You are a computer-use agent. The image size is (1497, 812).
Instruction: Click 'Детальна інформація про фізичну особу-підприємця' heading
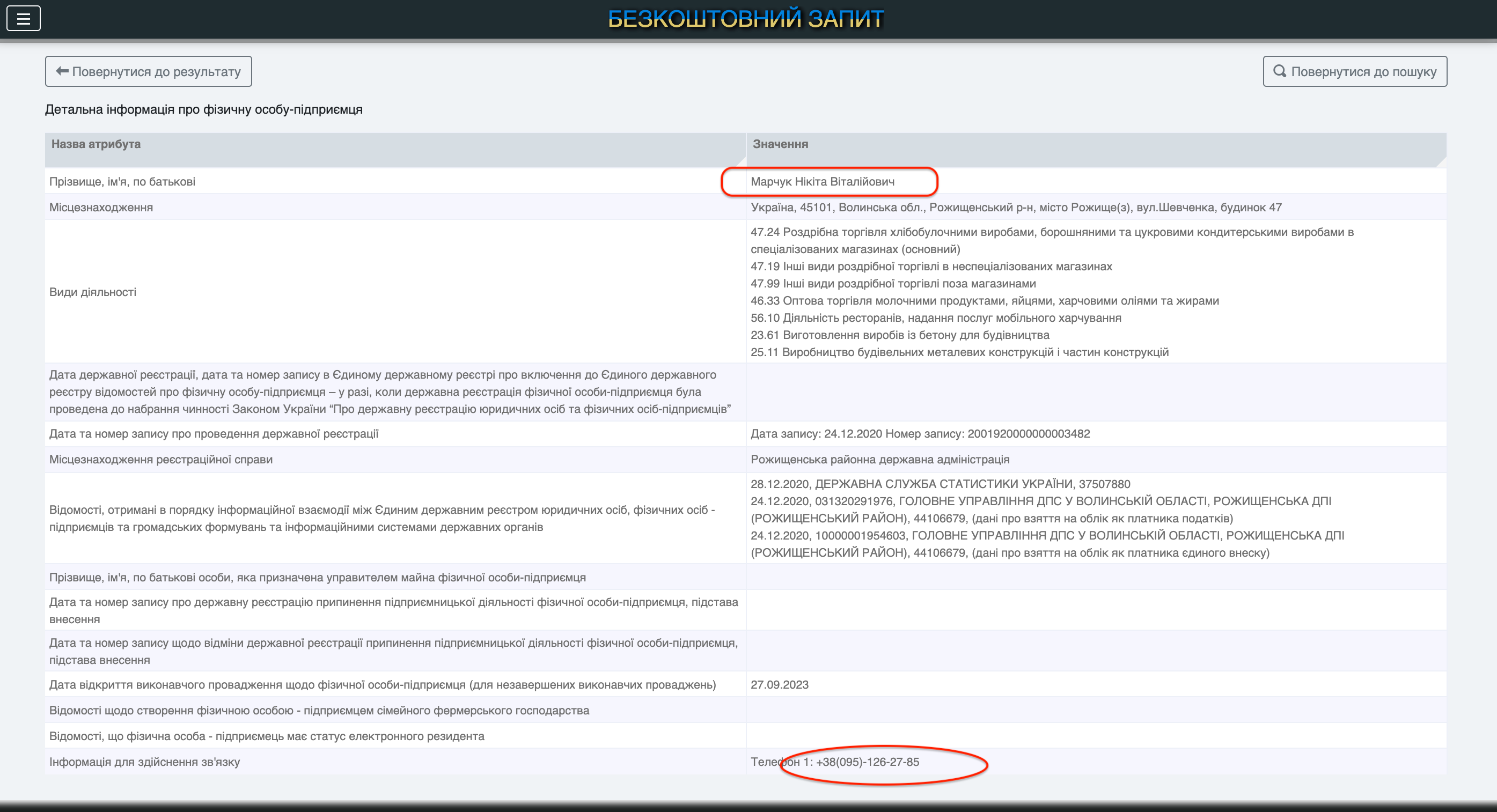(203, 110)
